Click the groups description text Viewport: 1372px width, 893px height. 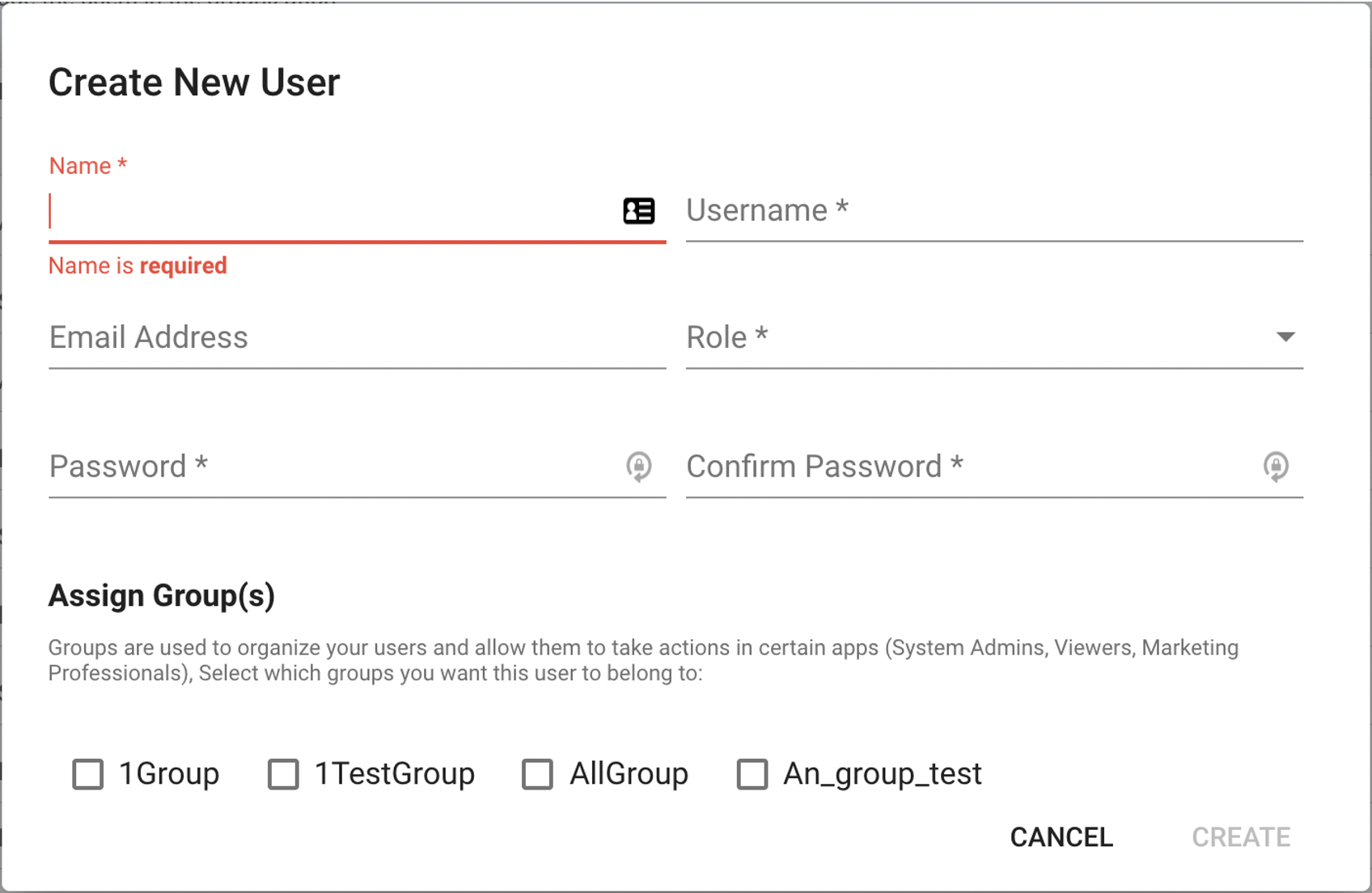[x=643, y=660]
